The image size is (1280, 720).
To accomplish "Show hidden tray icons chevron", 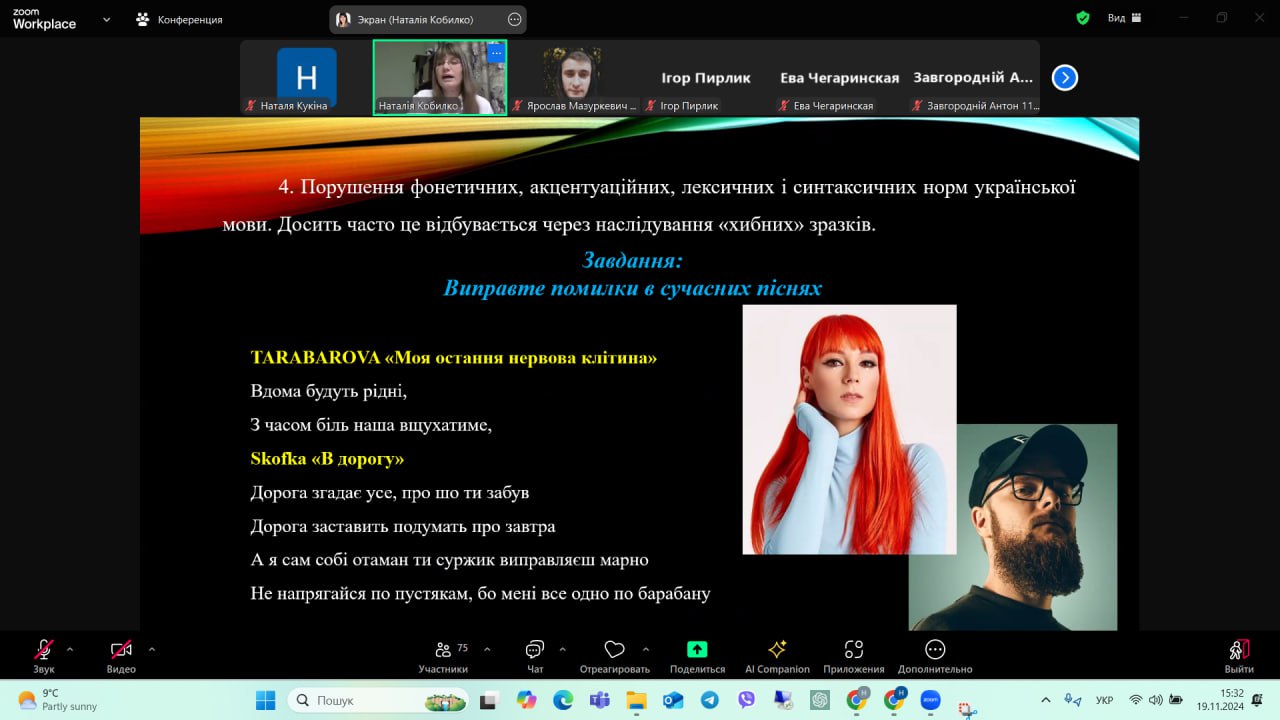I will (x=1046, y=700).
